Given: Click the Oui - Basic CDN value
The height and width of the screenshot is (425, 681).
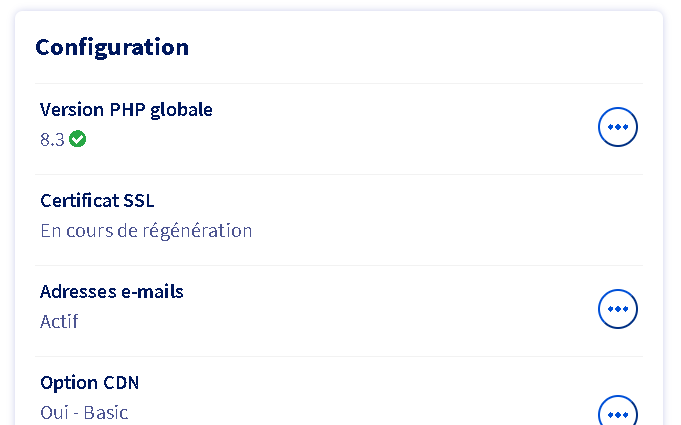Looking at the screenshot, I should tap(84, 412).
